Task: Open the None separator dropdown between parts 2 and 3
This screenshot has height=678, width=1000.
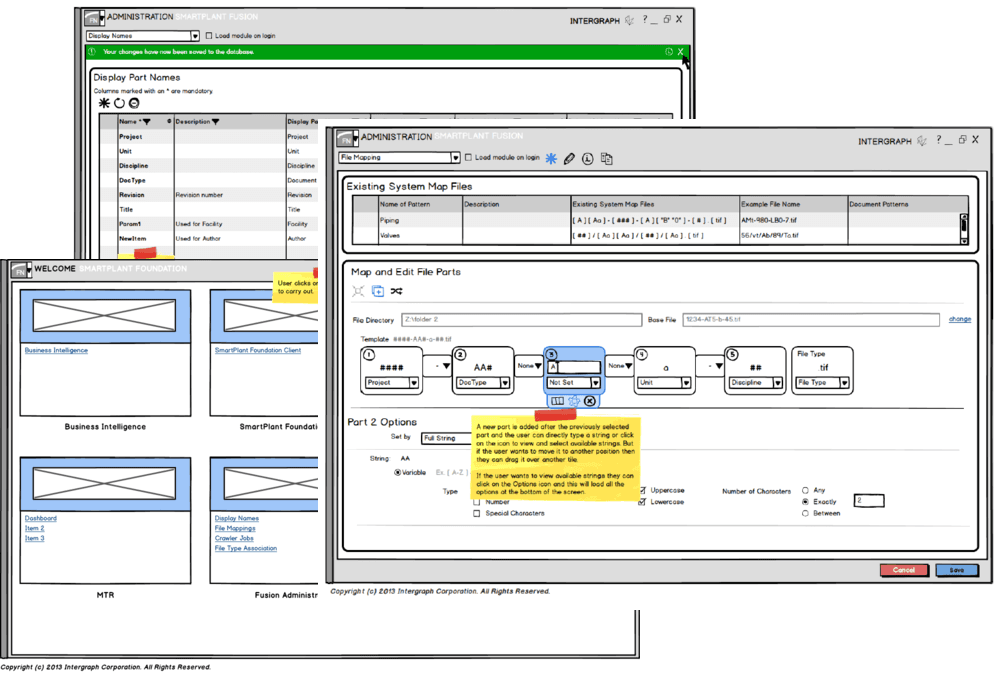Action: pyautogui.click(x=529, y=366)
